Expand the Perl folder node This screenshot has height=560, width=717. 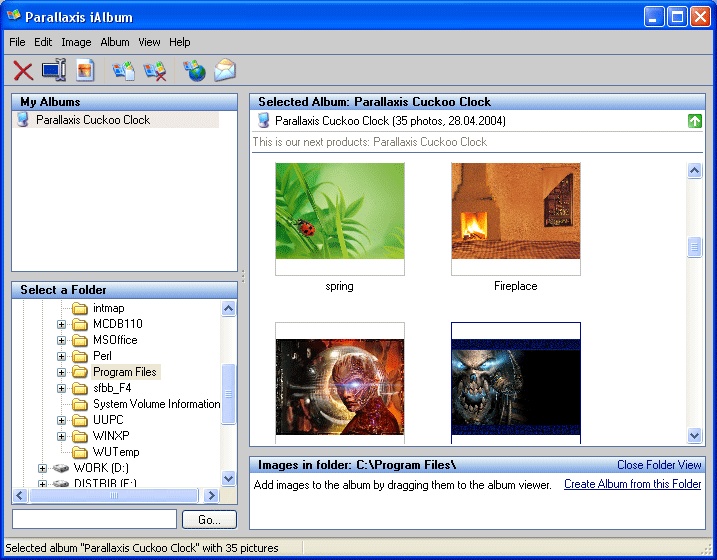tap(61, 357)
